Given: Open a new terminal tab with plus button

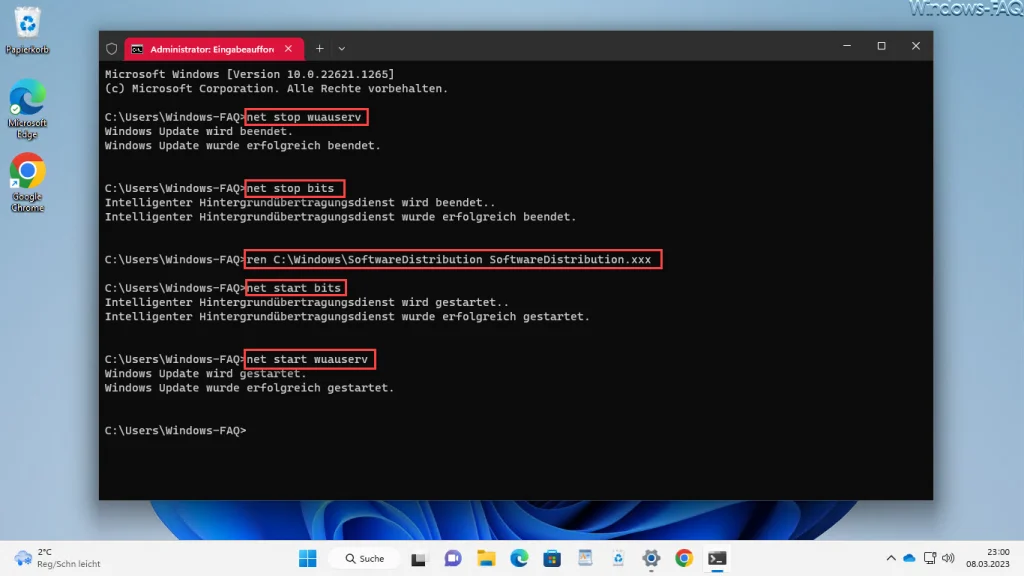Looking at the screenshot, I should (319, 48).
